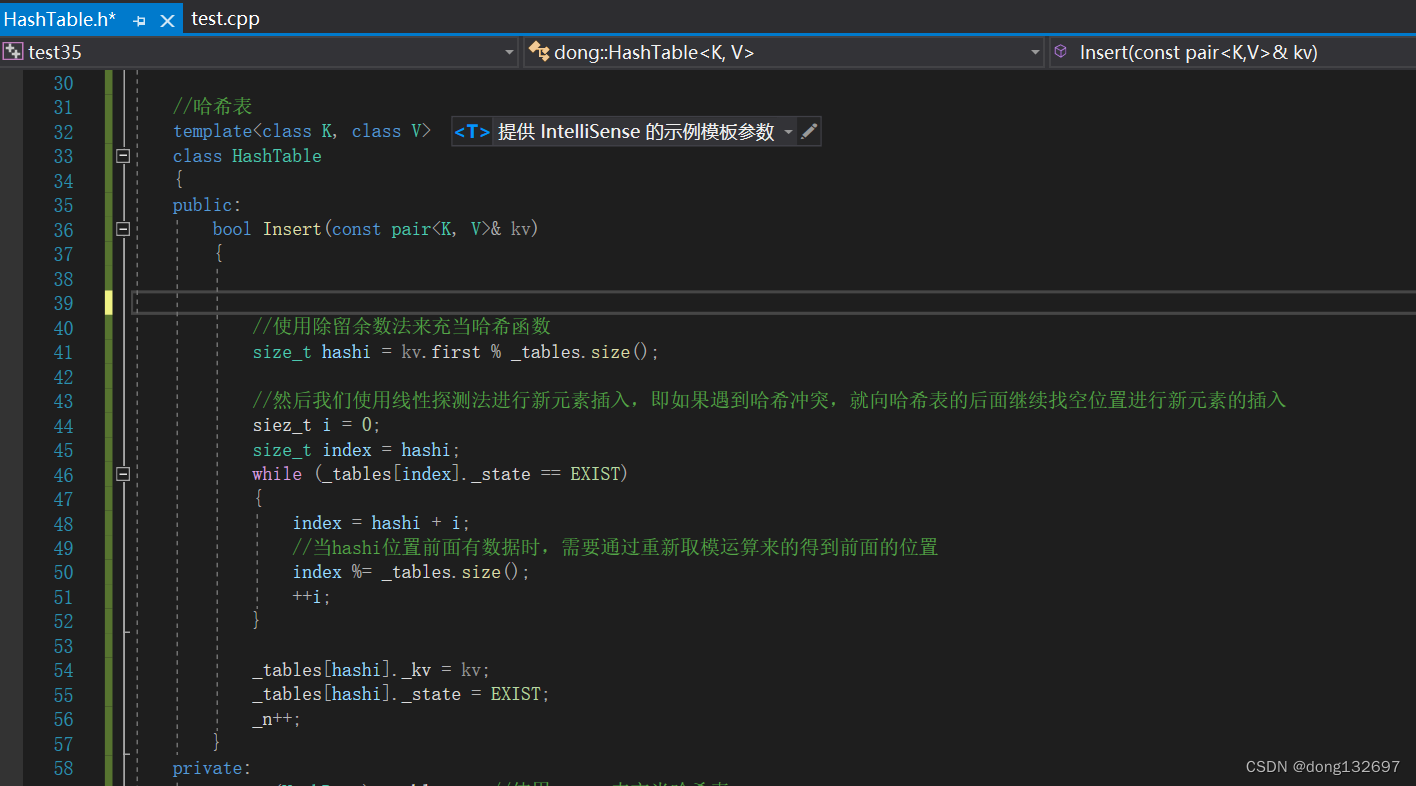Image resolution: width=1416 pixels, height=786 pixels.
Task: Click the 'public:' access specifier
Action: pos(207,205)
